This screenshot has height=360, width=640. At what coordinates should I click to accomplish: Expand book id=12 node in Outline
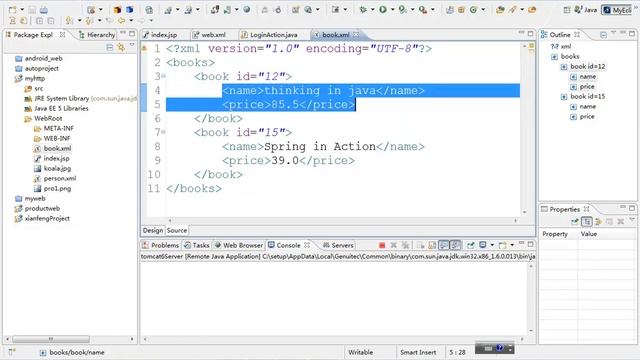coord(564,67)
